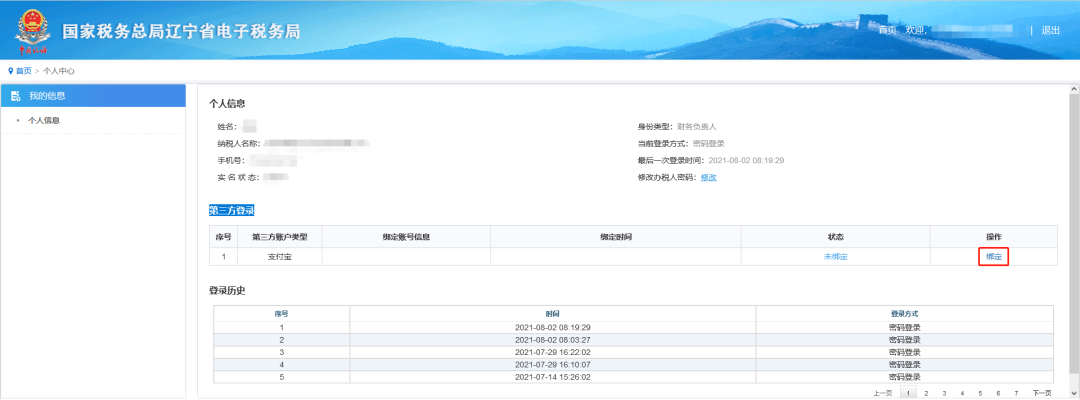Click the 绑定账号信息 column header
This screenshot has height=400, width=1080.
point(406,237)
